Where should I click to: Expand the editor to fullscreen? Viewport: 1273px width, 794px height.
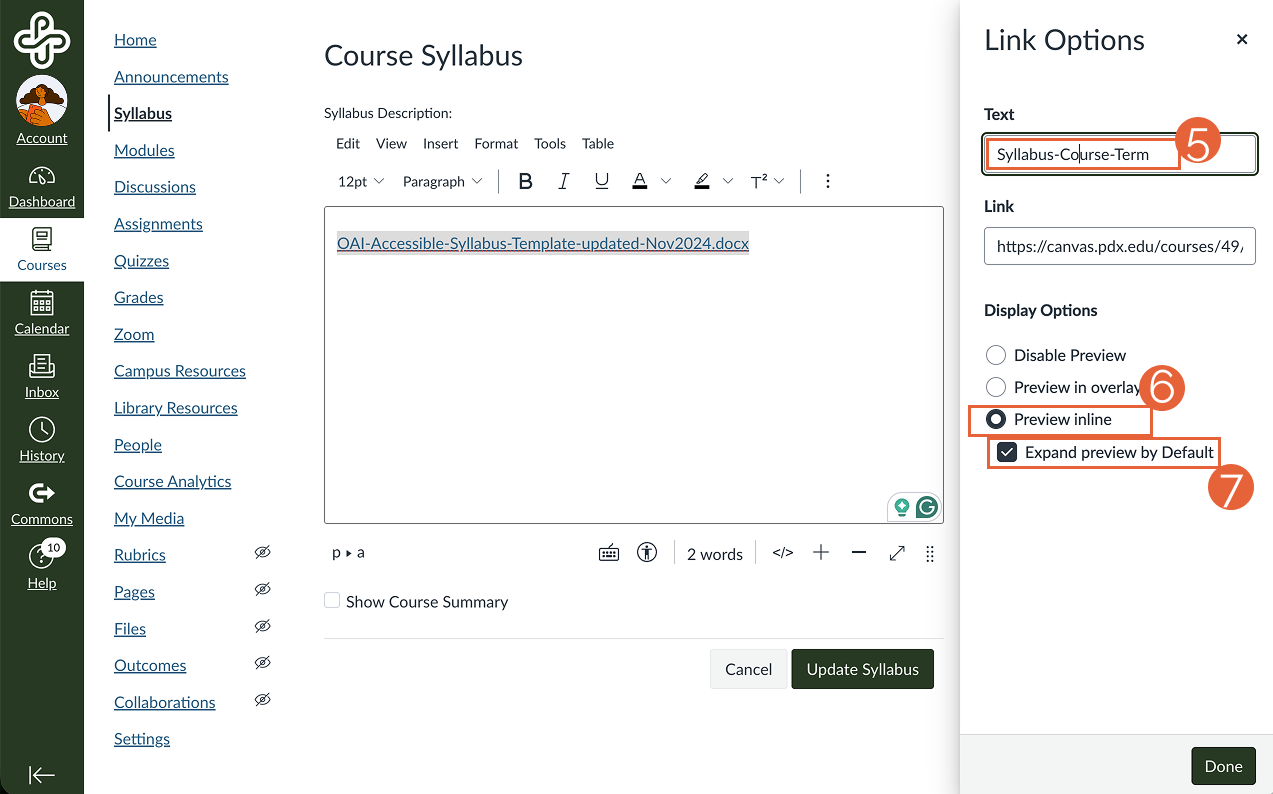pyautogui.click(x=896, y=552)
